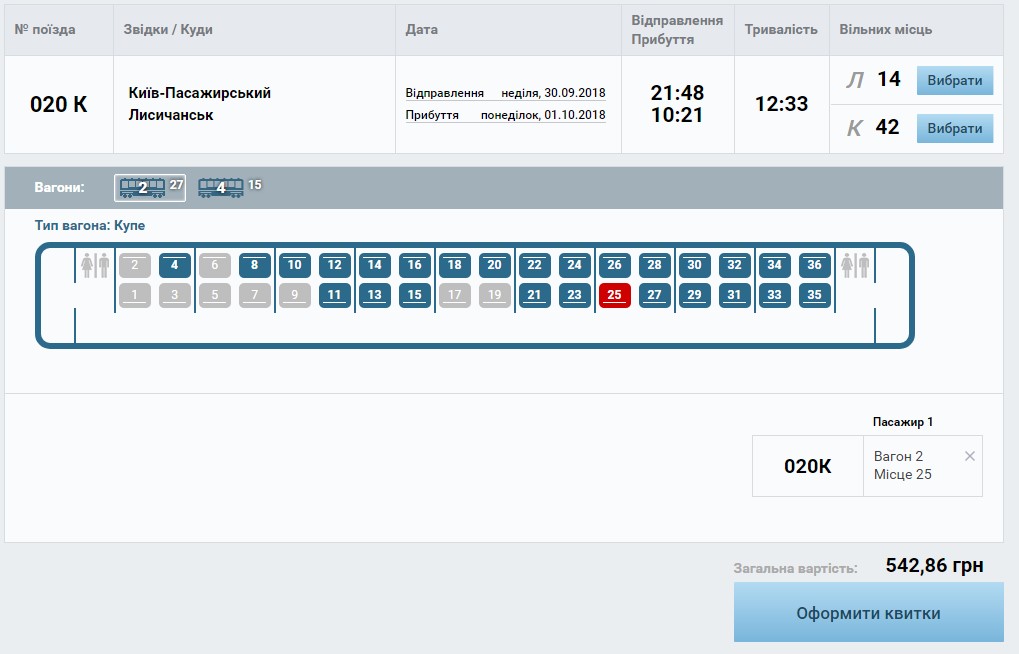Click the right restroom icon
The width and height of the screenshot is (1019, 654).
(856, 265)
